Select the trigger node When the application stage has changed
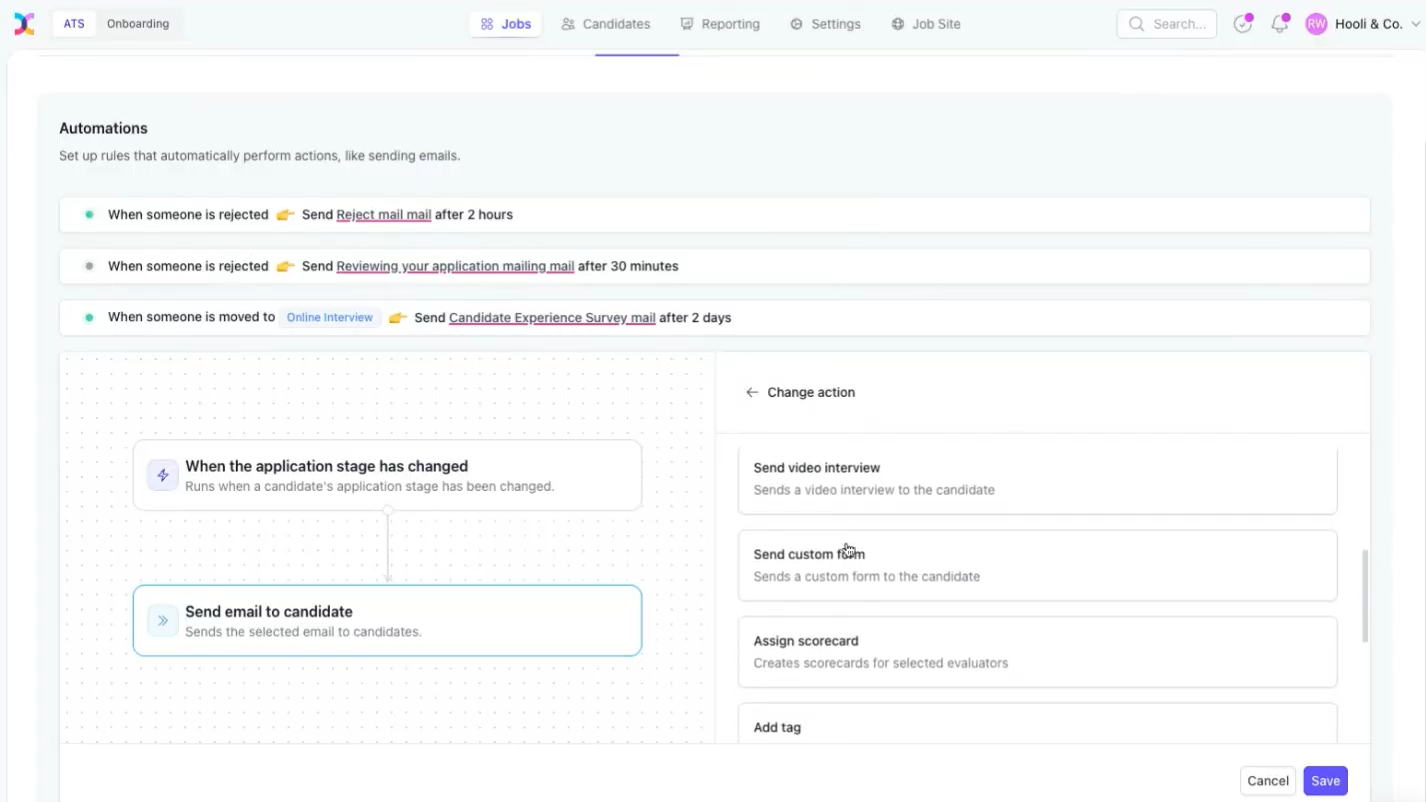1426x802 pixels. pos(387,475)
